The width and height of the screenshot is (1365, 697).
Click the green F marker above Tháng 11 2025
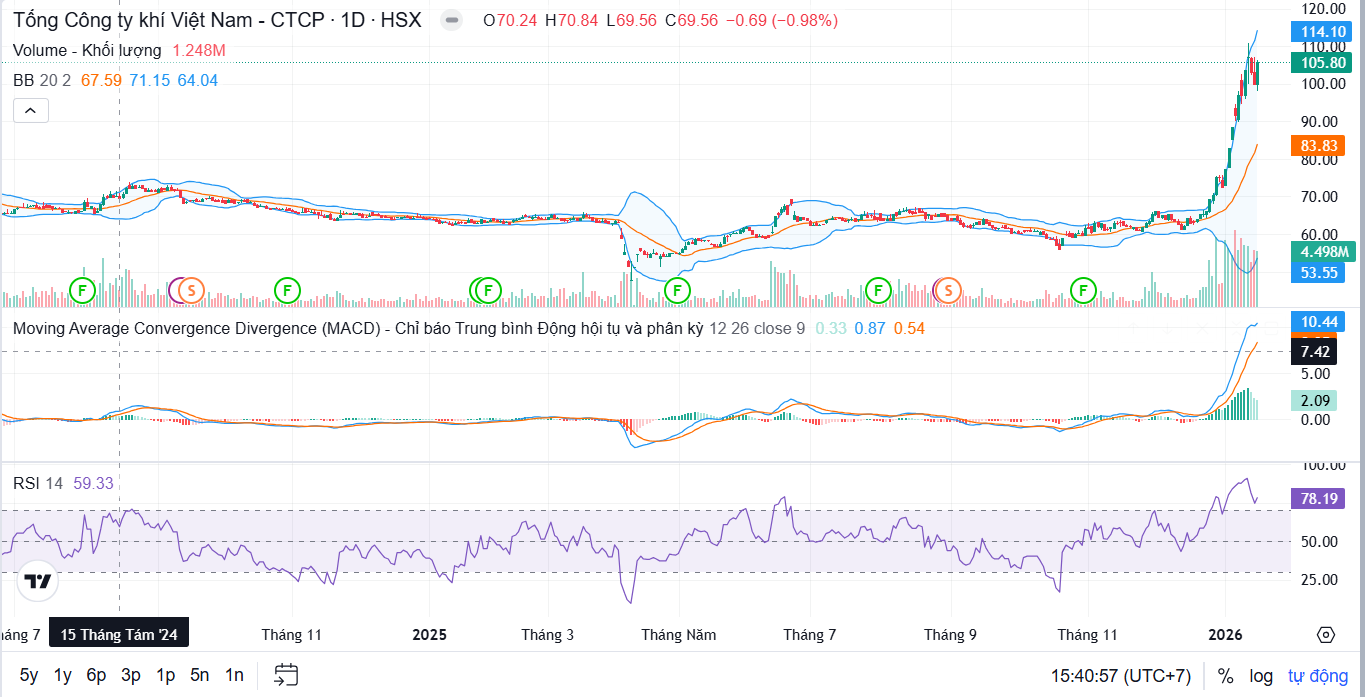[1083, 291]
